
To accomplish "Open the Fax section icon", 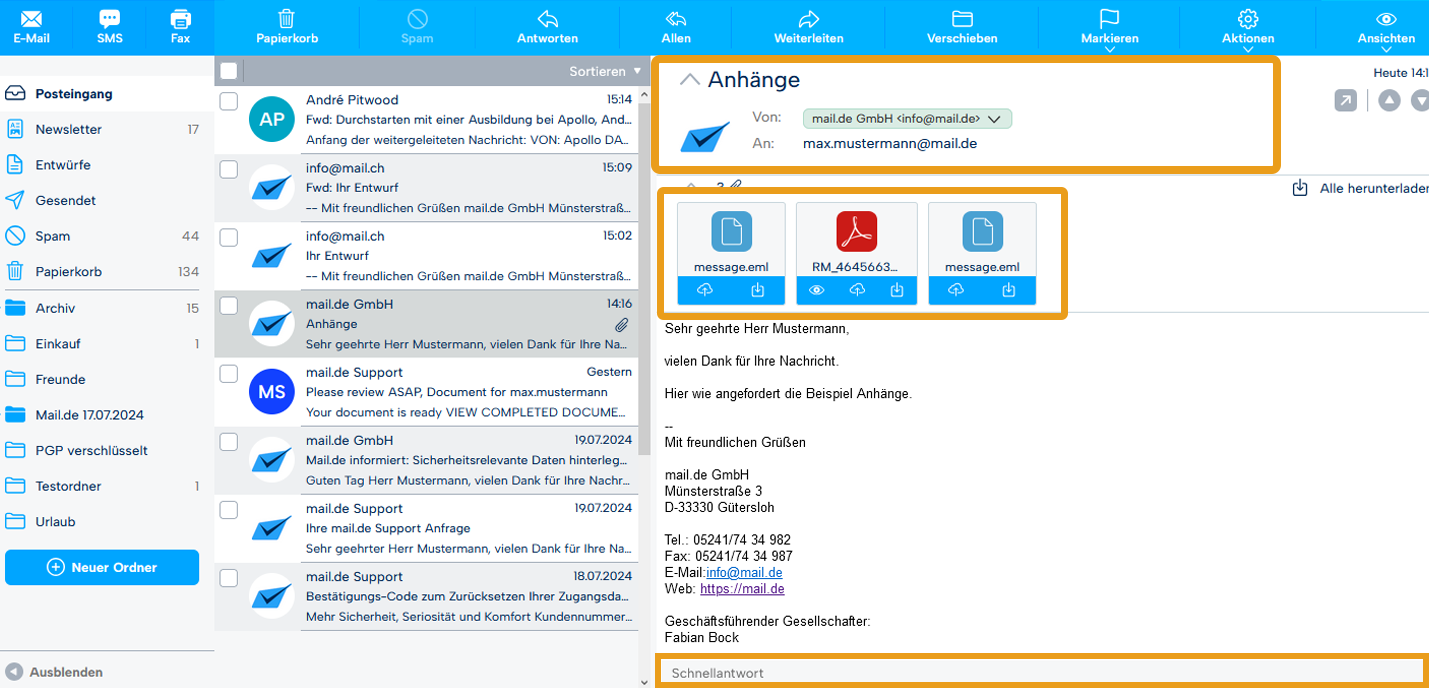I will (180, 18).
